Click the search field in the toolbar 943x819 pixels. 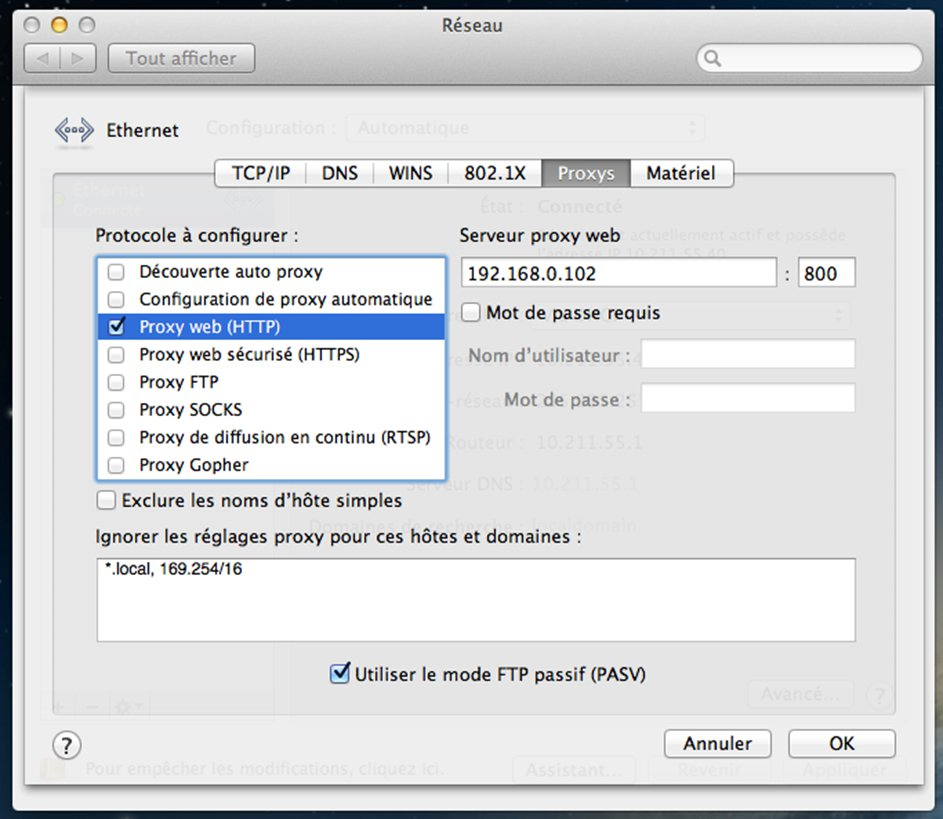pos(809,58)
